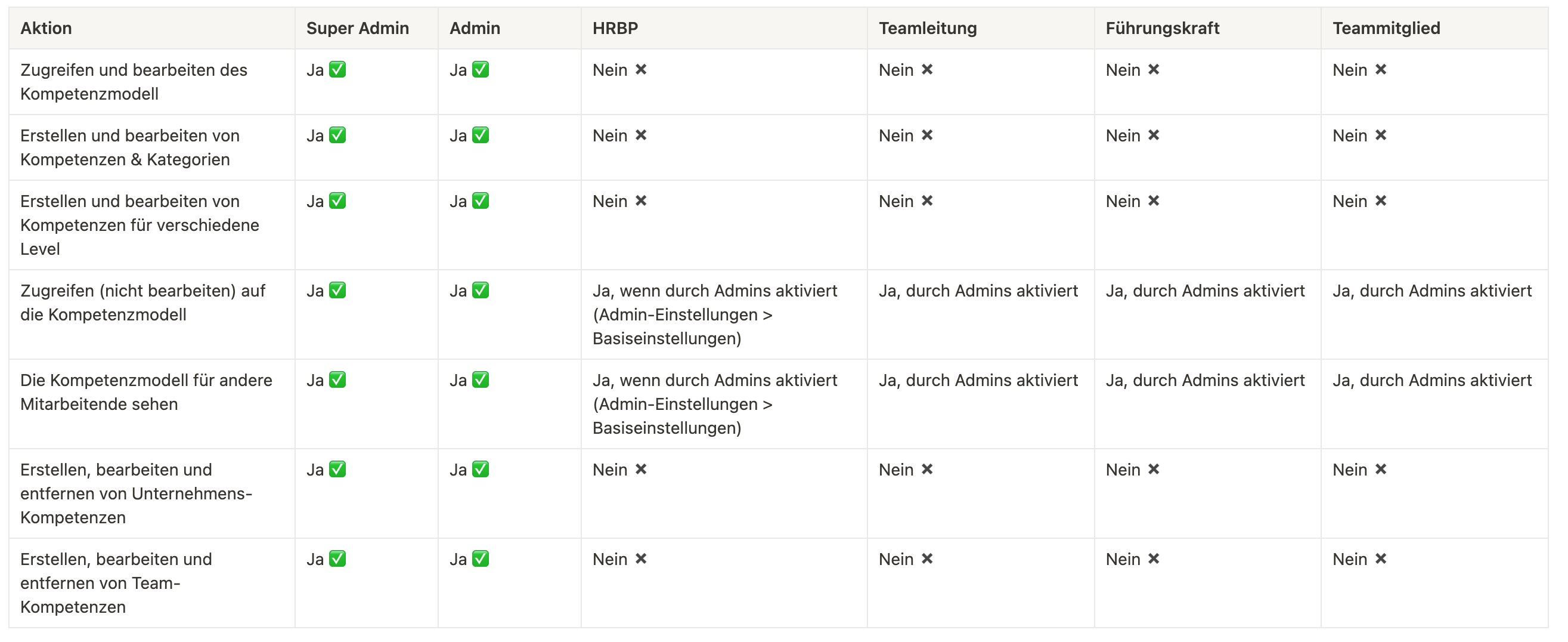
Task: Click Führungskraft cross in verschiedene Level row
Action: pyautogui.click(x=1154, y=201)
